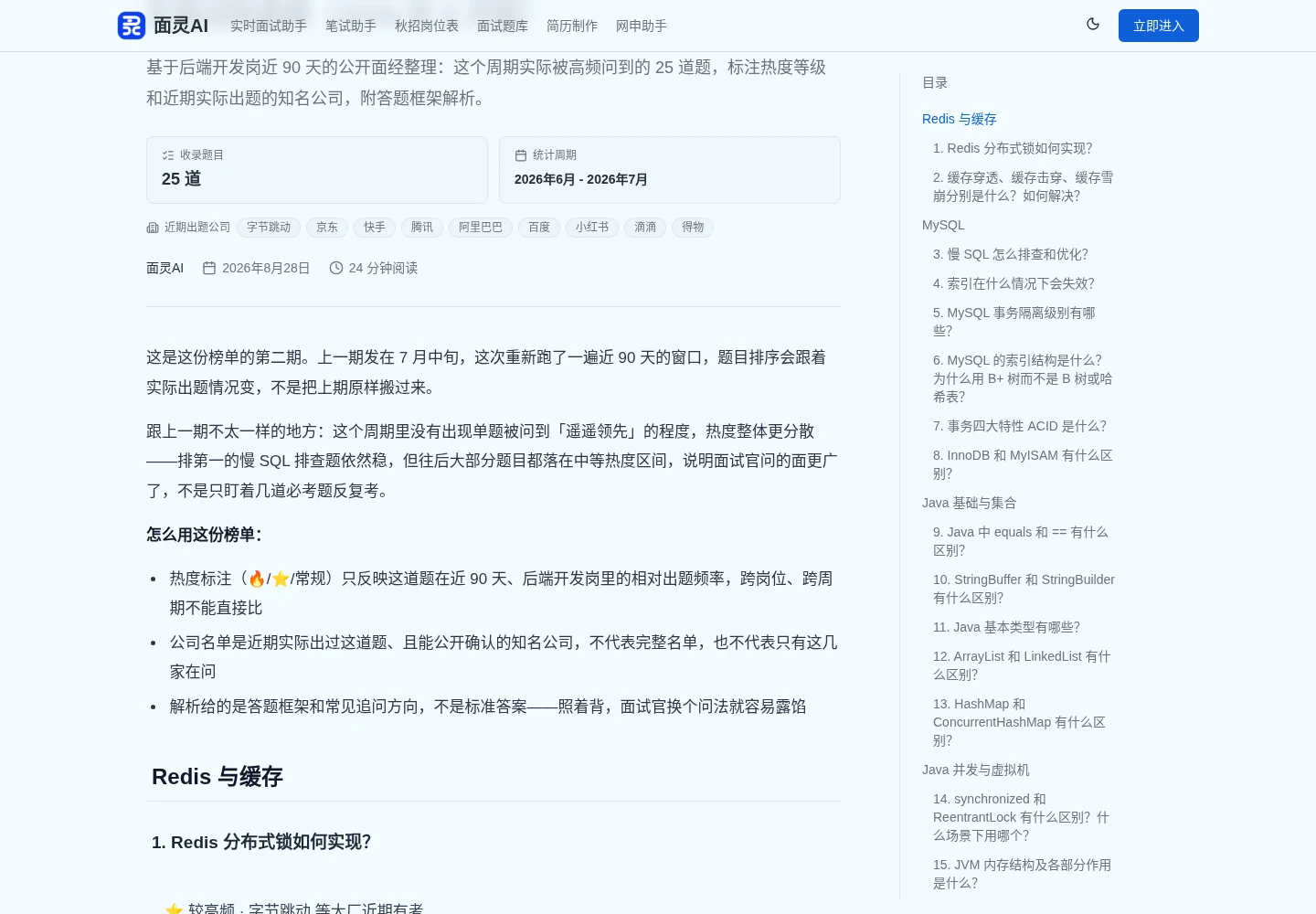This screenshot has height=914, width=1316.
Task: Click the 25 道 count value
Action: point(181,179)
